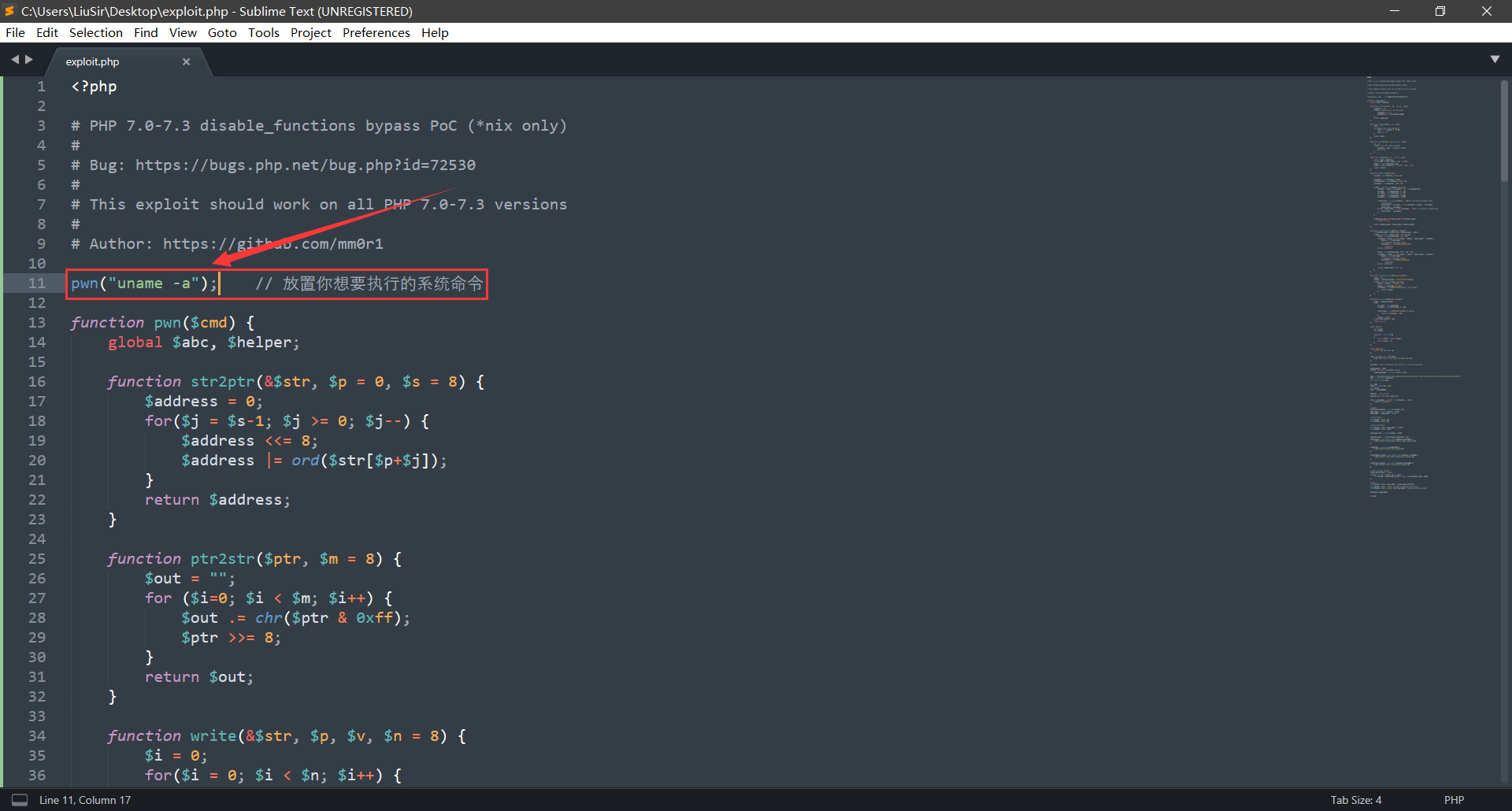The width and height of the screenshot is (1512, 811).
Task: Click the for loop on line 27
Action: pyautogui.click(x=269, y=598)
